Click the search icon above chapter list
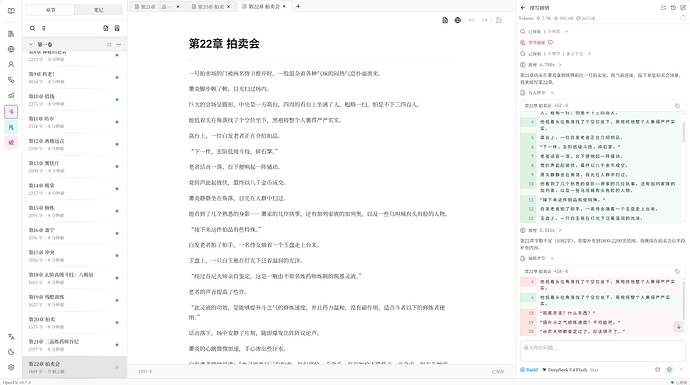The image size is (690, 385). click(x=32, y=28)
